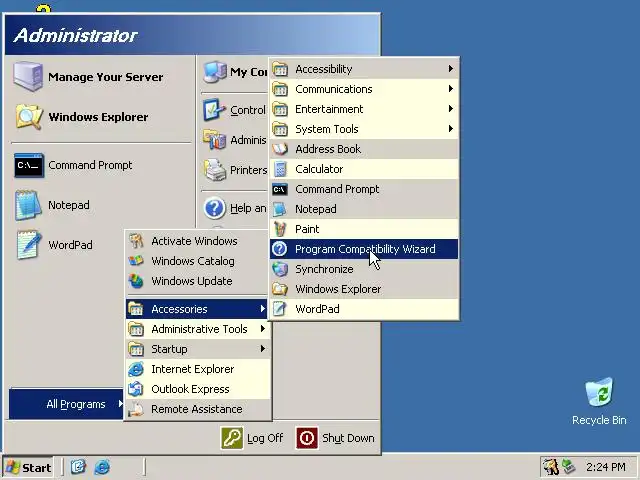Open Manage Your Server icon
The width and height of the screenshot is (640, 480).
pos(27,76)
